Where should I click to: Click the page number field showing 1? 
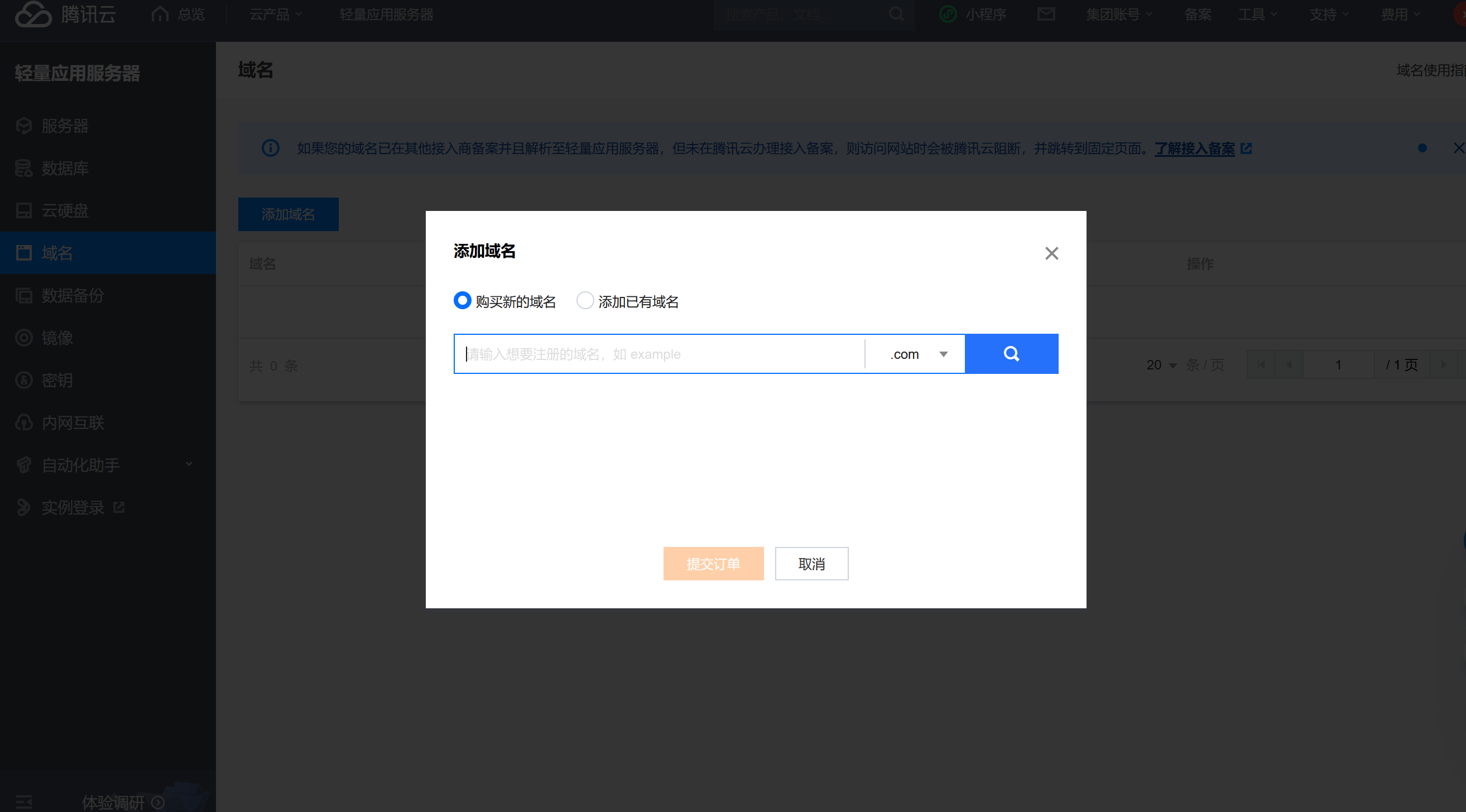[x=1339, y=365]
